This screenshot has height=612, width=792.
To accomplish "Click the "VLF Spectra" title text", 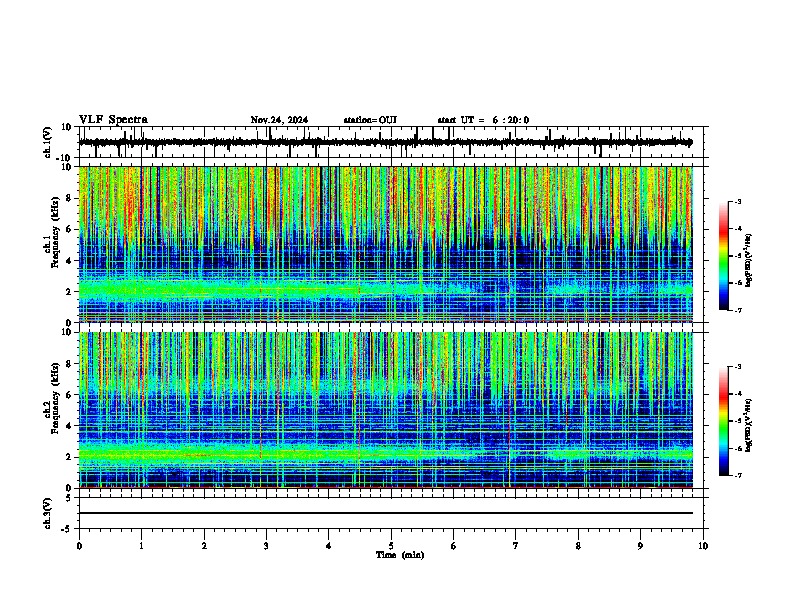I will point(113,119).
